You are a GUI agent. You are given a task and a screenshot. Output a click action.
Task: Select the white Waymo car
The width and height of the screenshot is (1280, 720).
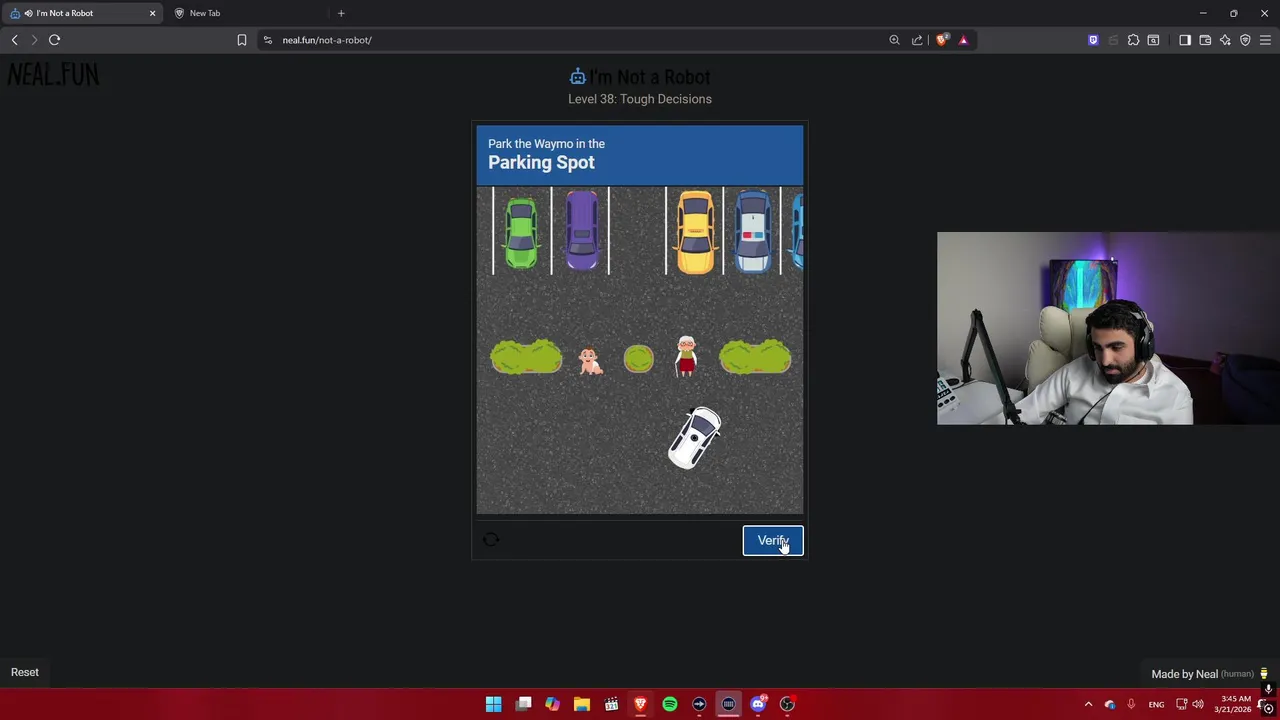point(695,438)
